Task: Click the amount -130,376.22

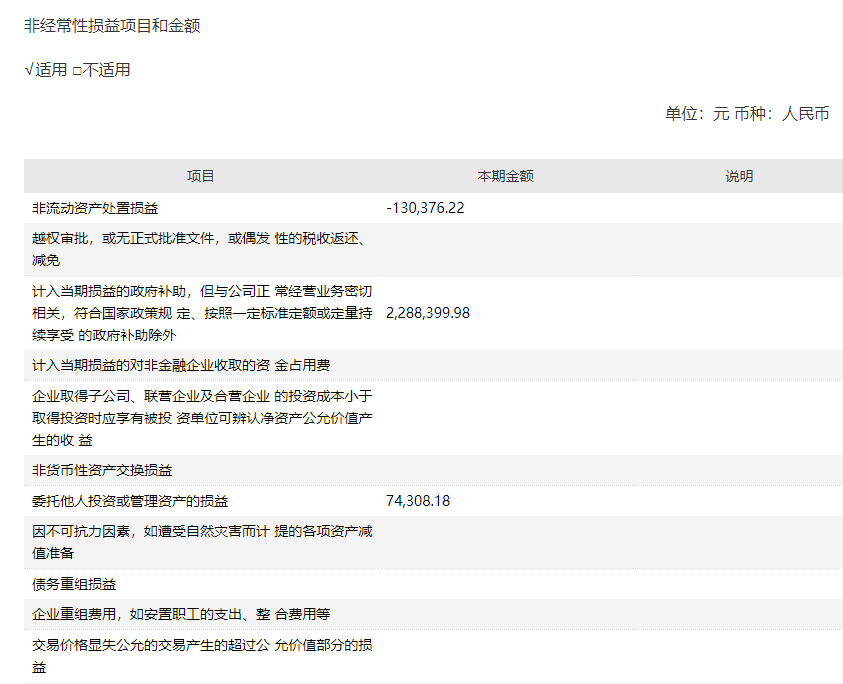Action: click(x=425, y=208)
